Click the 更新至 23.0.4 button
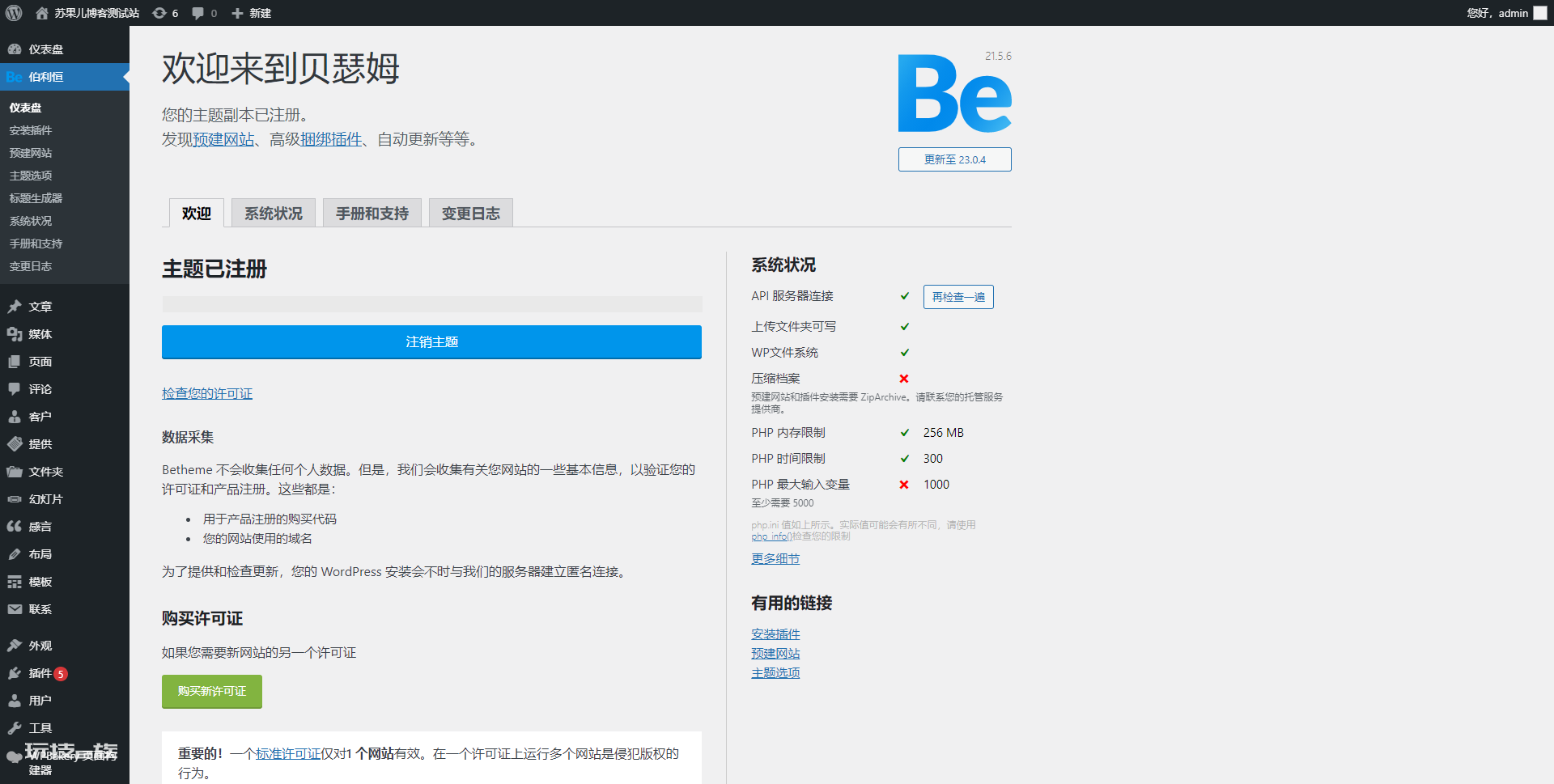The image size is (1554, 784). tap(955, 159)
